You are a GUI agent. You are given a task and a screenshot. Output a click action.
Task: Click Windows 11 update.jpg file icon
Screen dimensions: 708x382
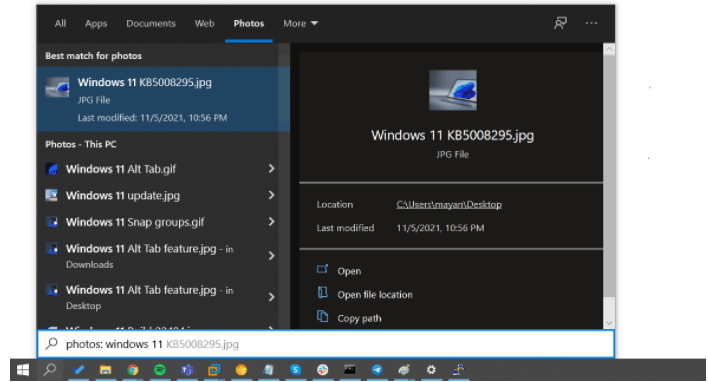pos(52,195)
